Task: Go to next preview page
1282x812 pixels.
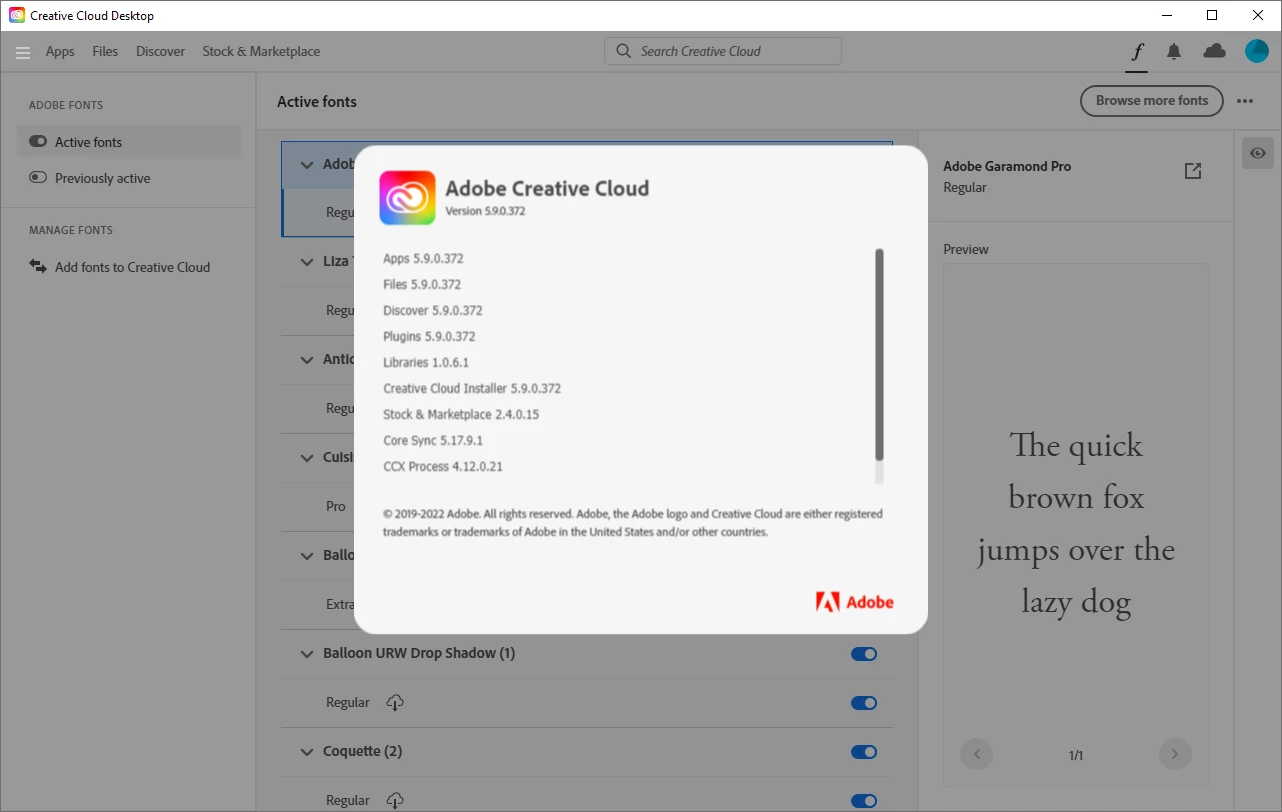Action: [x=1175, y=754]
